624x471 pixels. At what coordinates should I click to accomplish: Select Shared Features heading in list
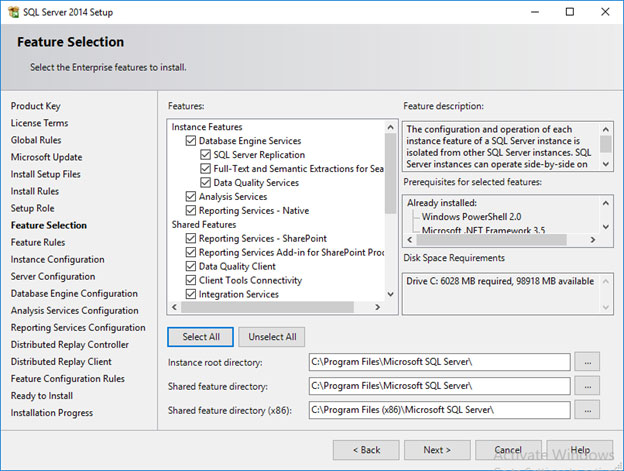pyautogui.click(x=204, y=224)
